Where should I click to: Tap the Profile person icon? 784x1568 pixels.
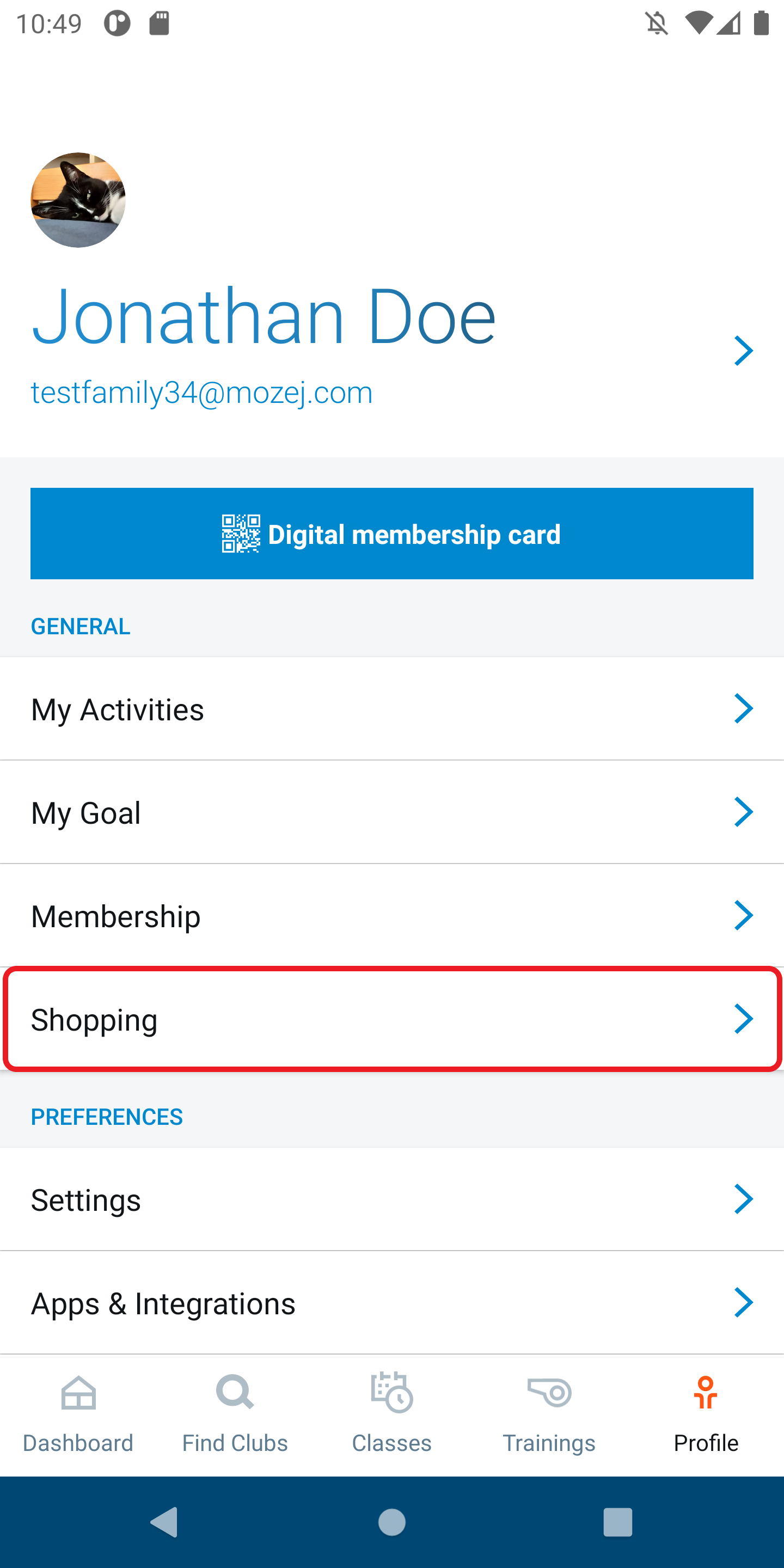706,1393
